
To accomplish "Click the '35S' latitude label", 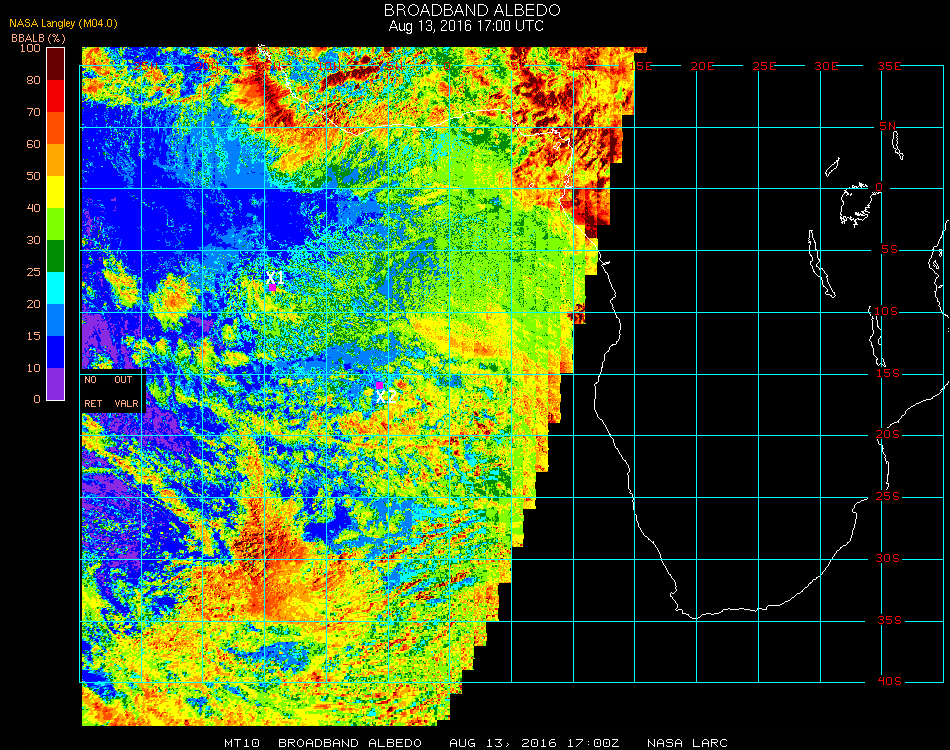I will coord(889,620).
